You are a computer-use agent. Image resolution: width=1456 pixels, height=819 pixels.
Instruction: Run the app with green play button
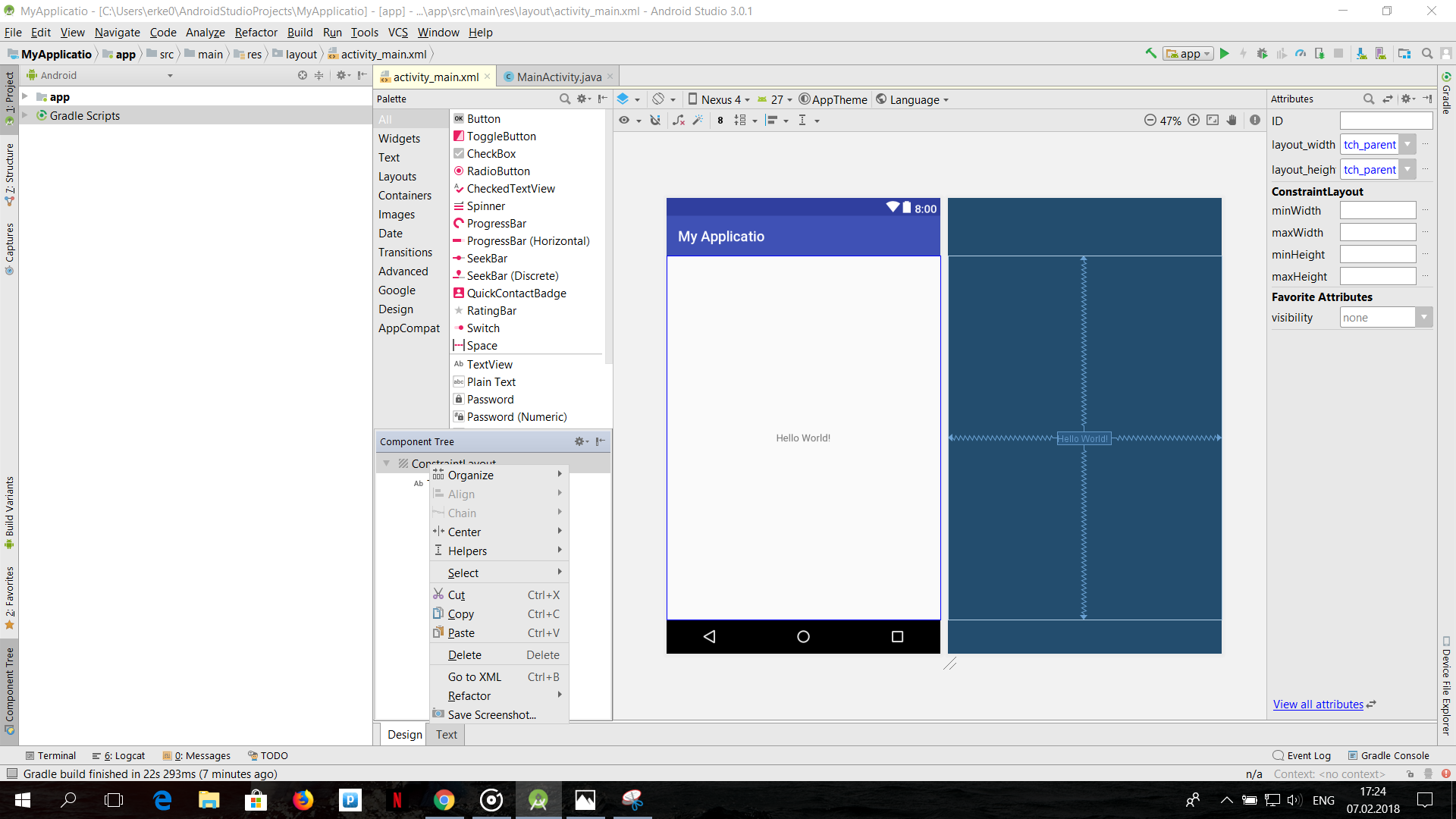pos(1224,54)
